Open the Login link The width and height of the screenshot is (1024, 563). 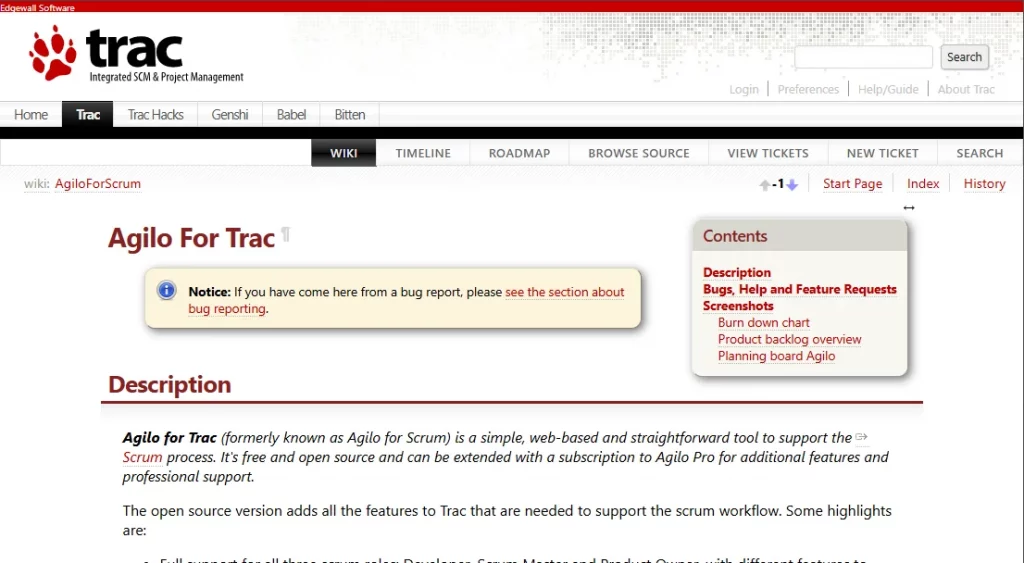(744, 89)
